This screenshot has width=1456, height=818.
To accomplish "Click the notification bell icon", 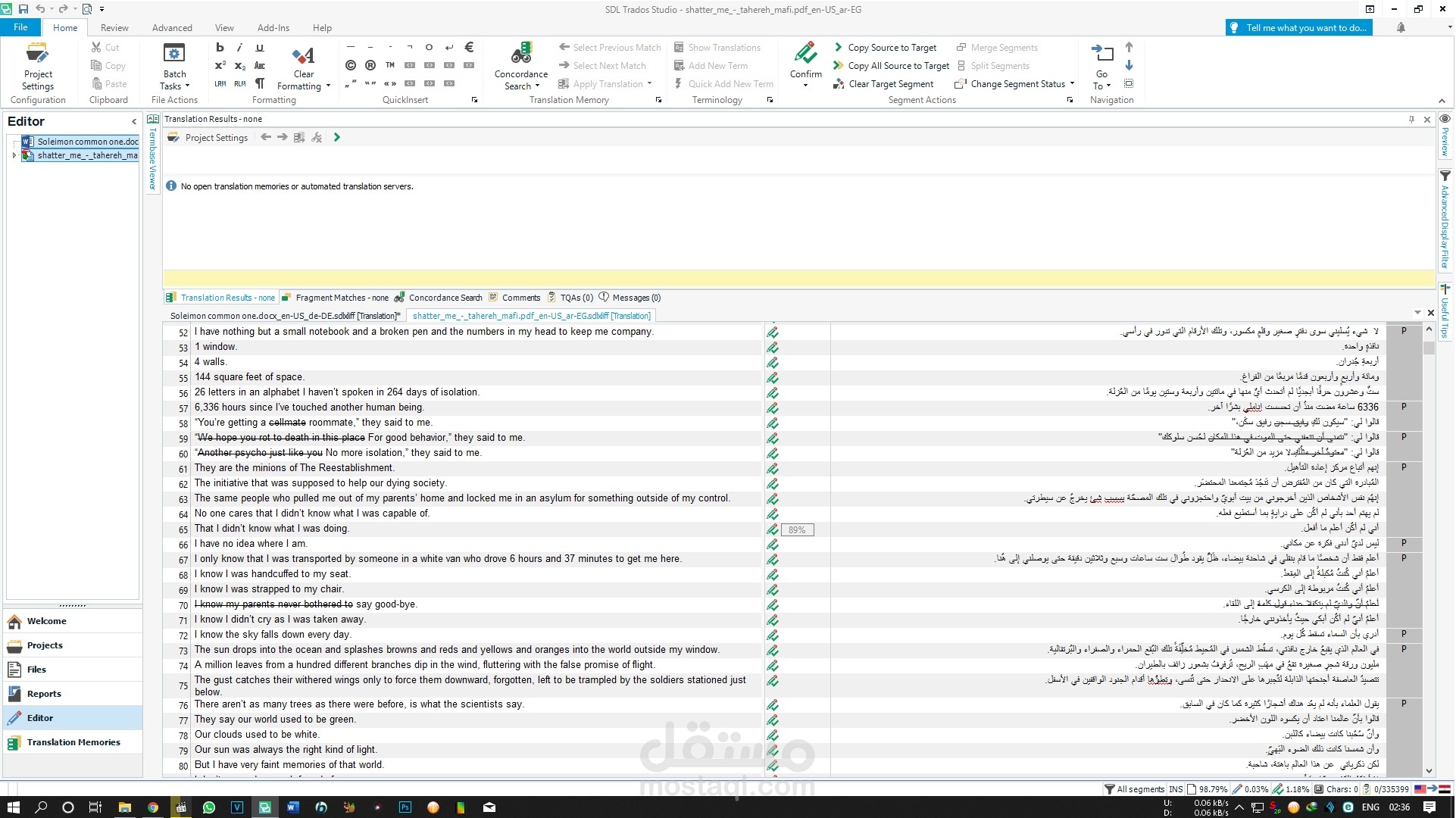I will (1401, 27).
